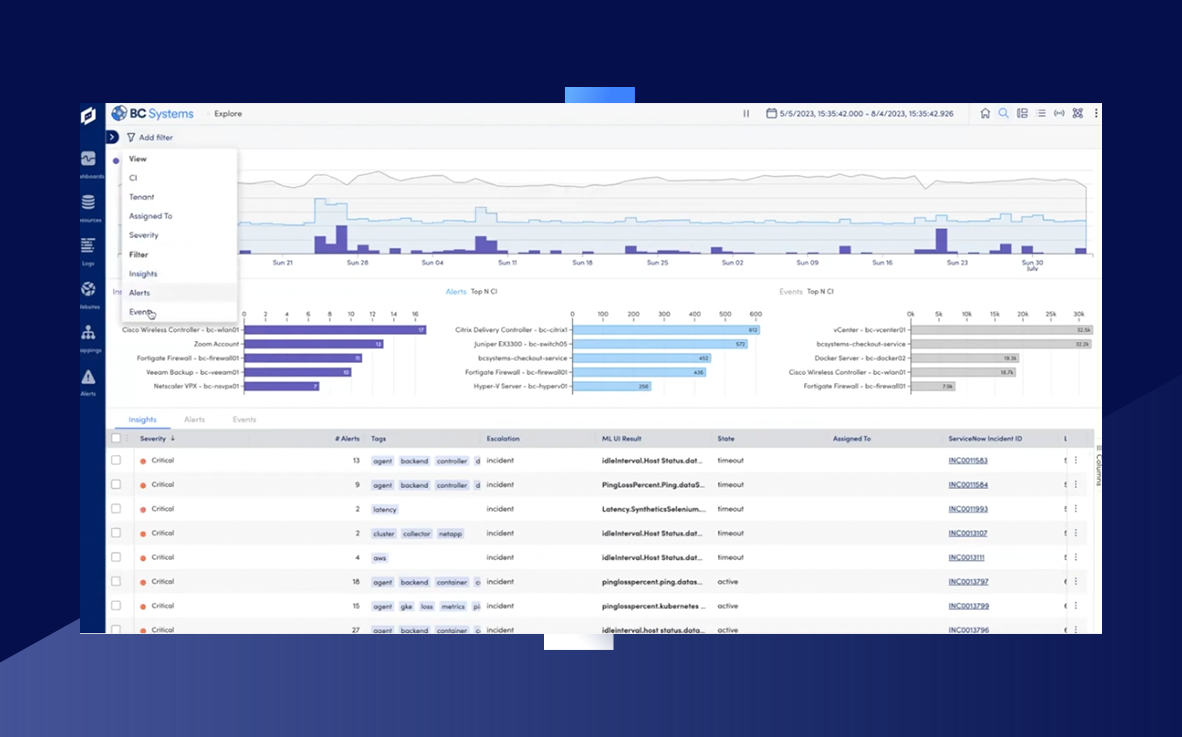Click the list view icon in toolbar
Screen dimensions: 1182x737
[x=1041, y=113]
